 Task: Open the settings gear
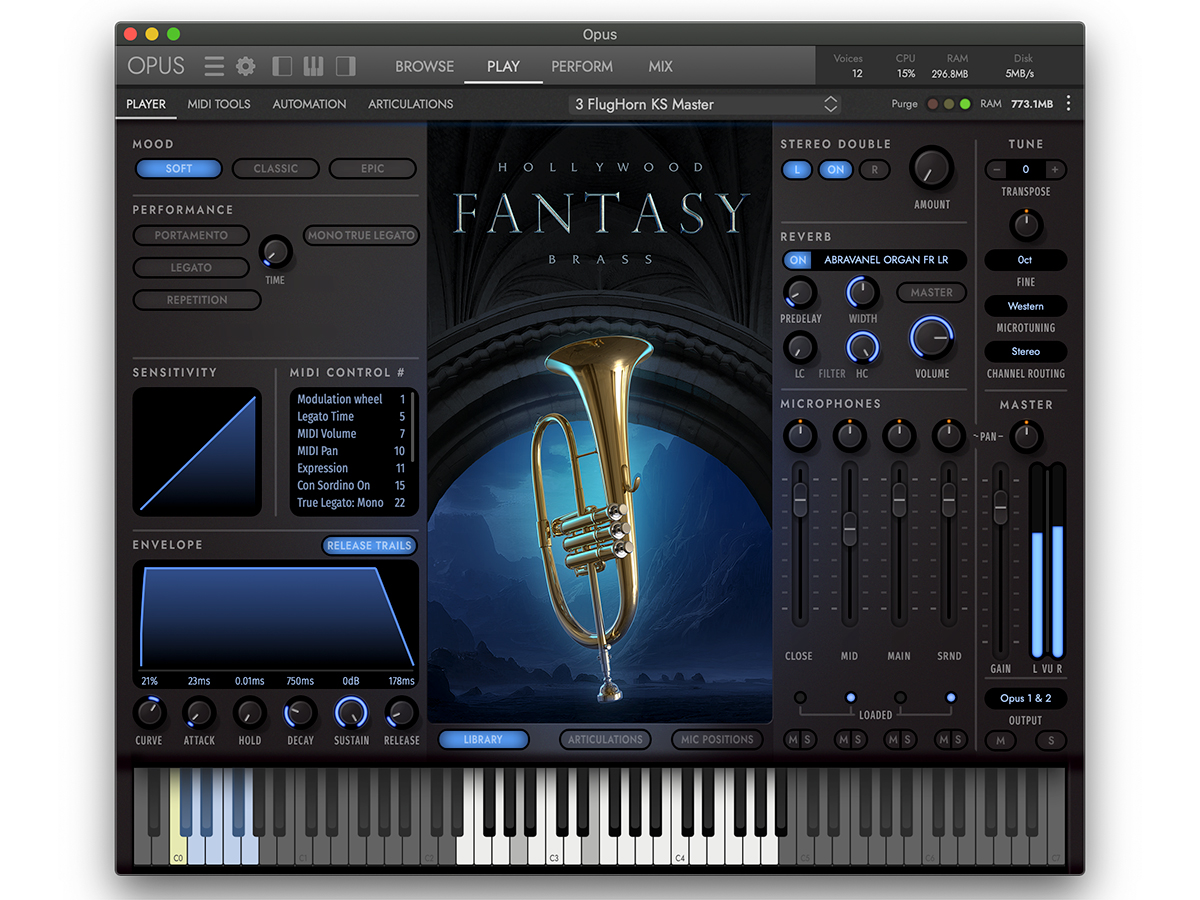245,66
